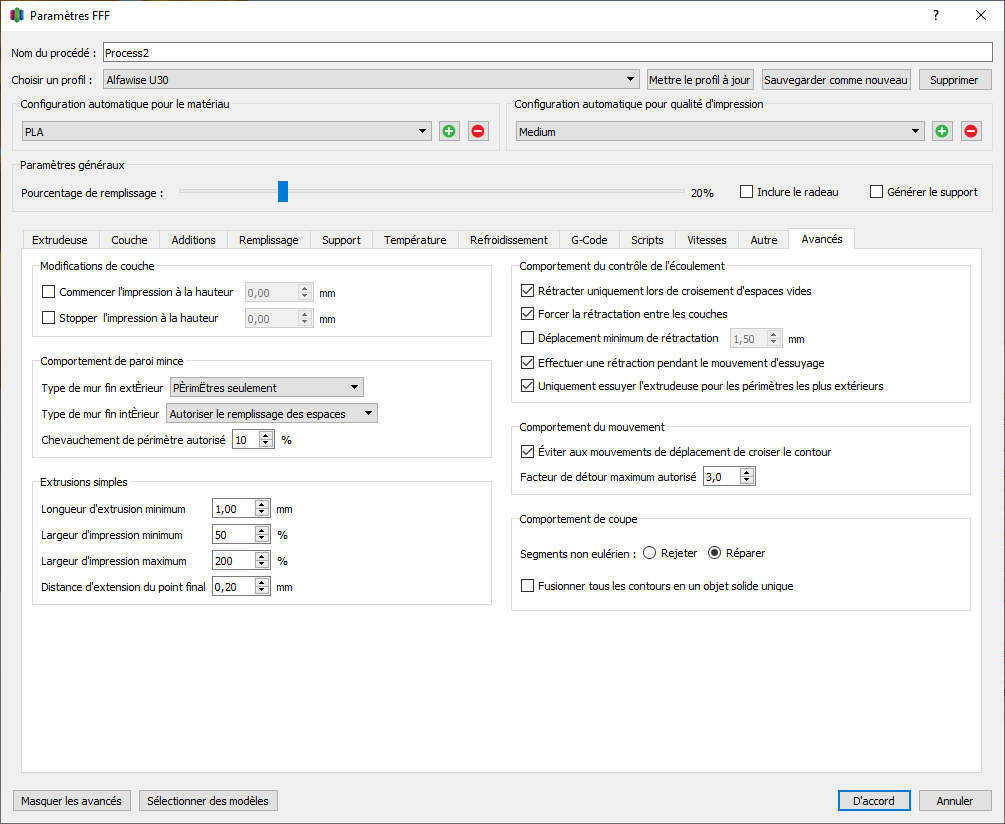Toggle Forcer la rétractation entre les couches
This screenshot has width=1005, height=824.
[x=527, y=314]
